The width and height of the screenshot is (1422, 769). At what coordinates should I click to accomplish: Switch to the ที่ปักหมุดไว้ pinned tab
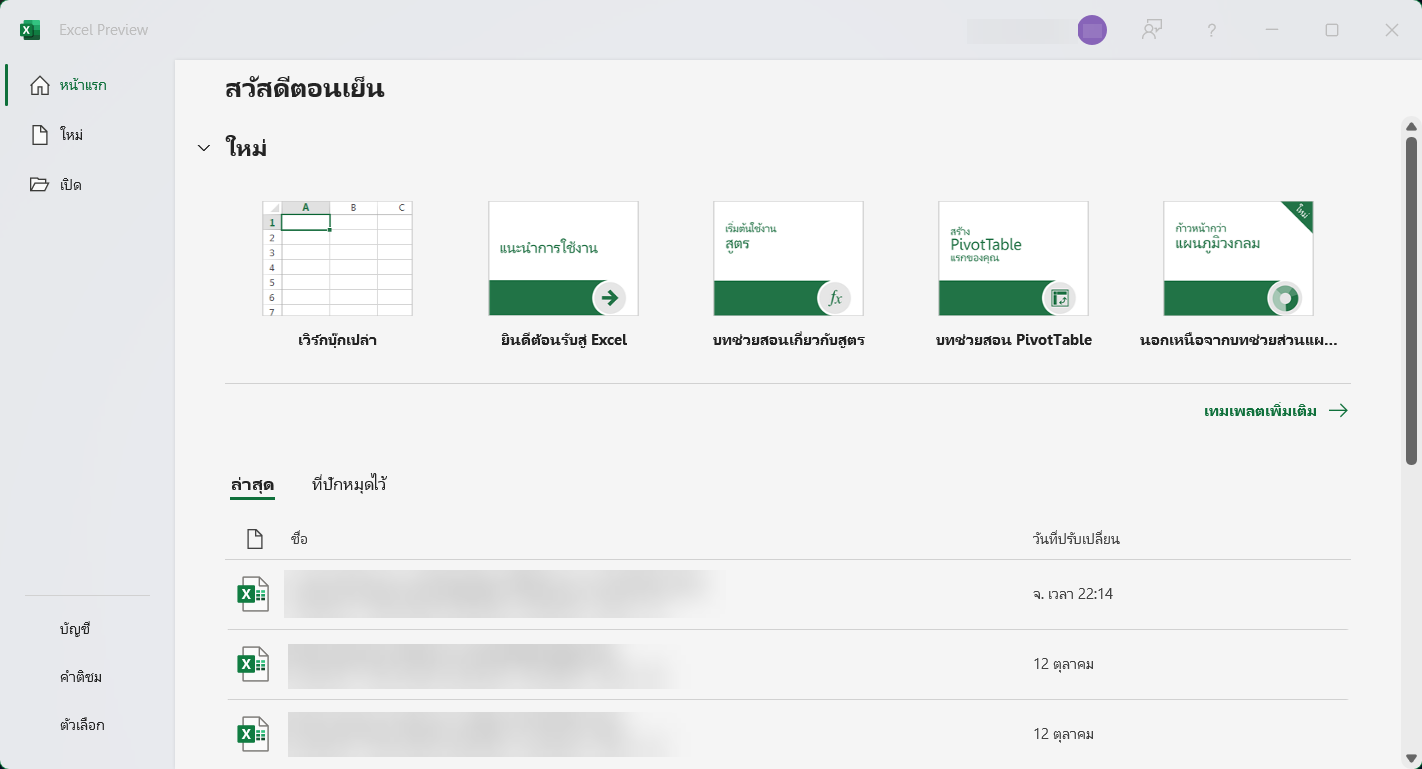[349, 485]
